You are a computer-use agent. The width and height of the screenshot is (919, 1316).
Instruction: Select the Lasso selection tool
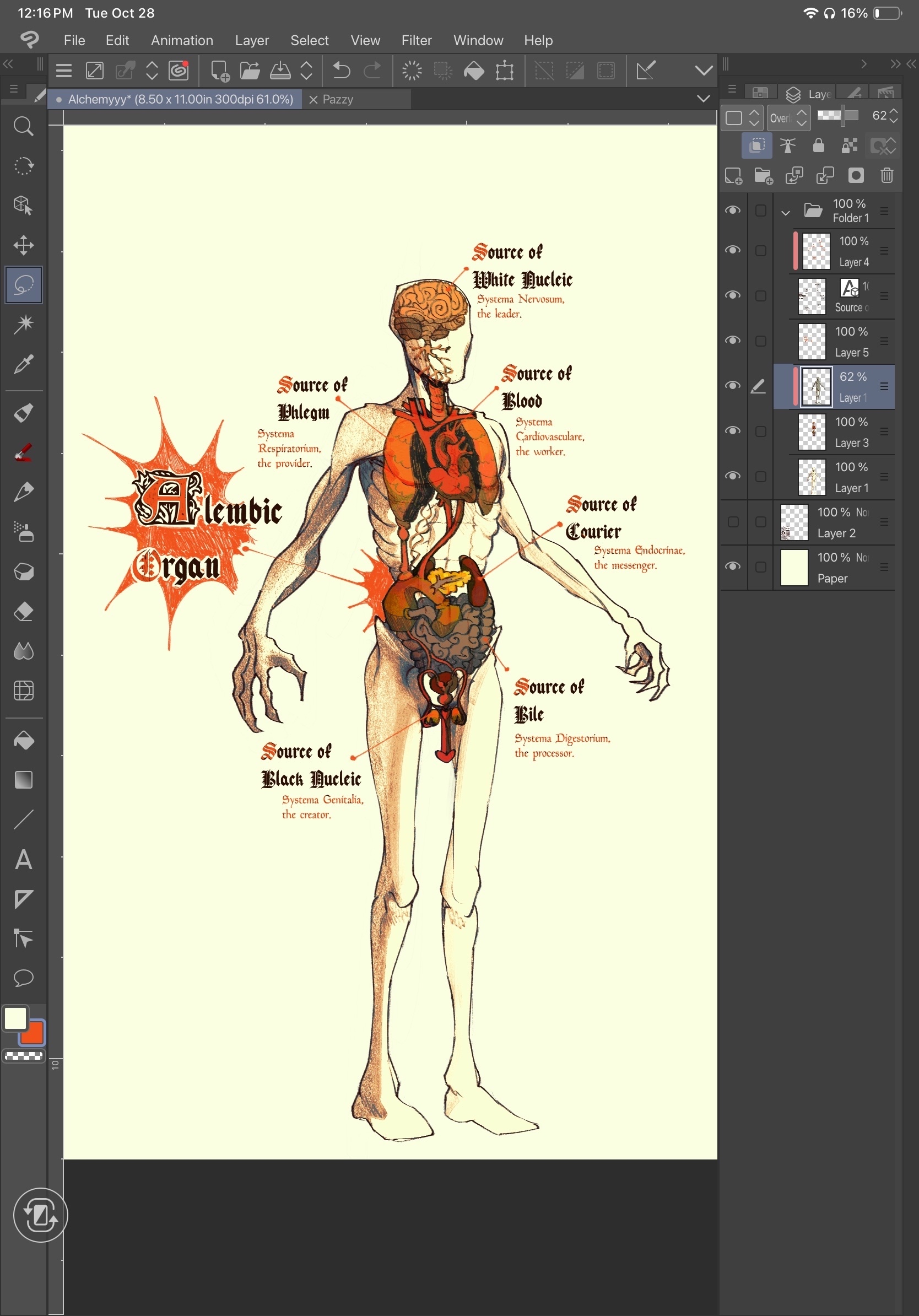coord(24,285)
